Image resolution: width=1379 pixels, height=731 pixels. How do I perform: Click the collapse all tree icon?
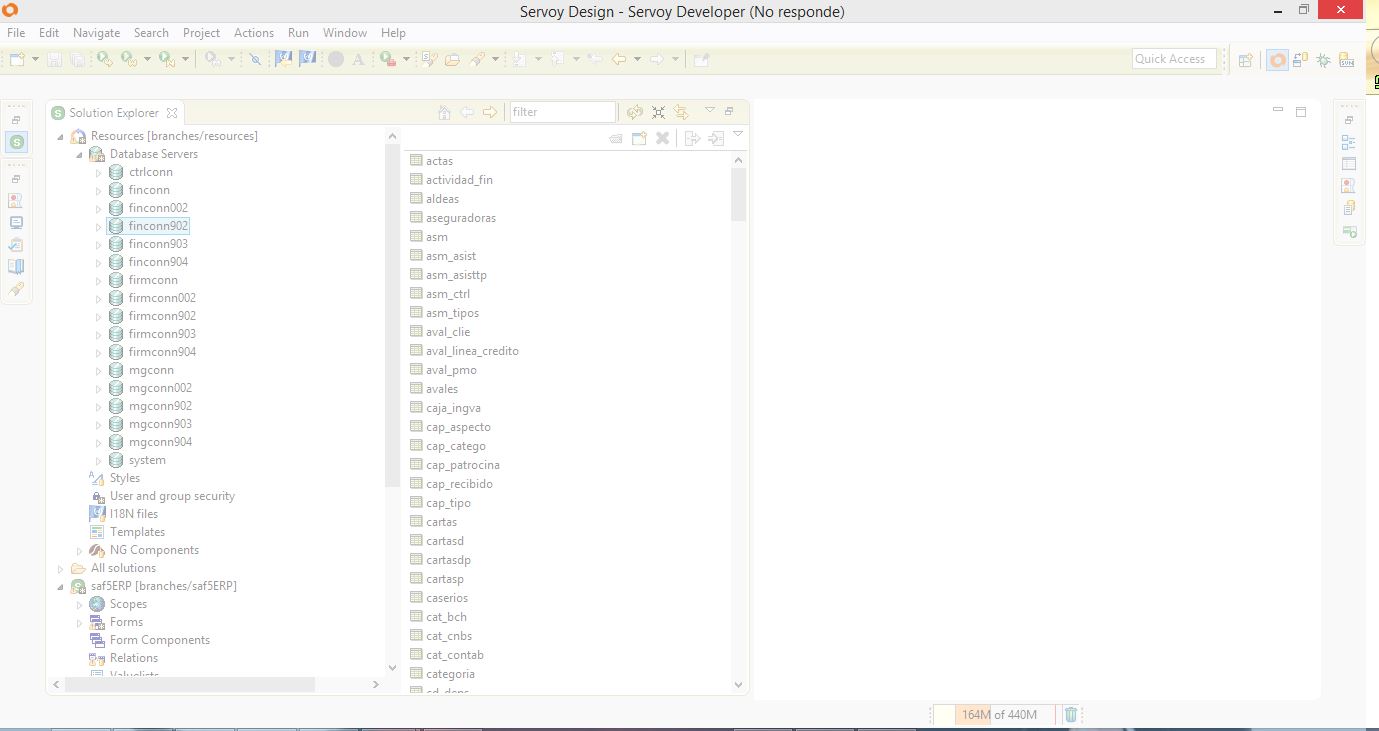(x=658, y=112)
